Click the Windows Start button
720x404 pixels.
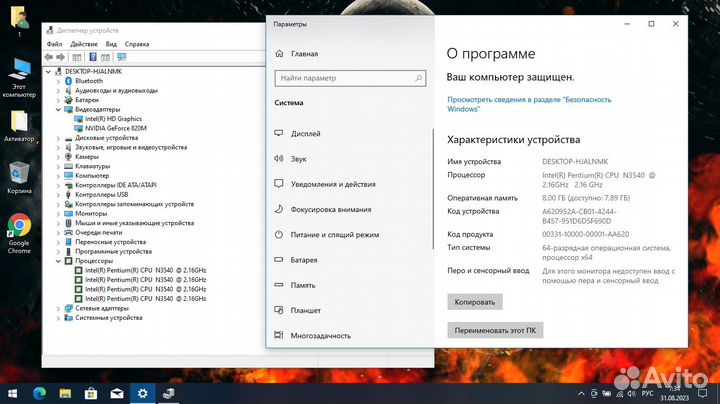tap(13, 393)
